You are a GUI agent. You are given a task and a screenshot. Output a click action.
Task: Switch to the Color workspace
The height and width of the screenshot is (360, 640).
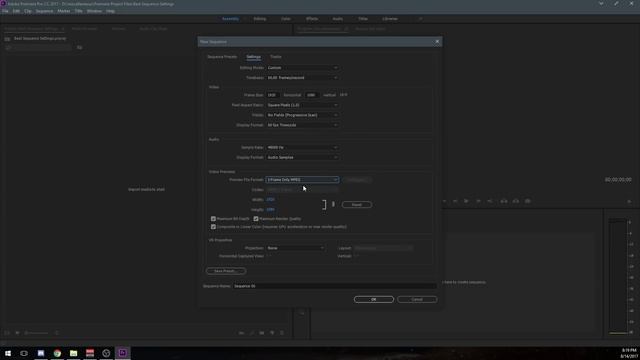tap(286, 19)
